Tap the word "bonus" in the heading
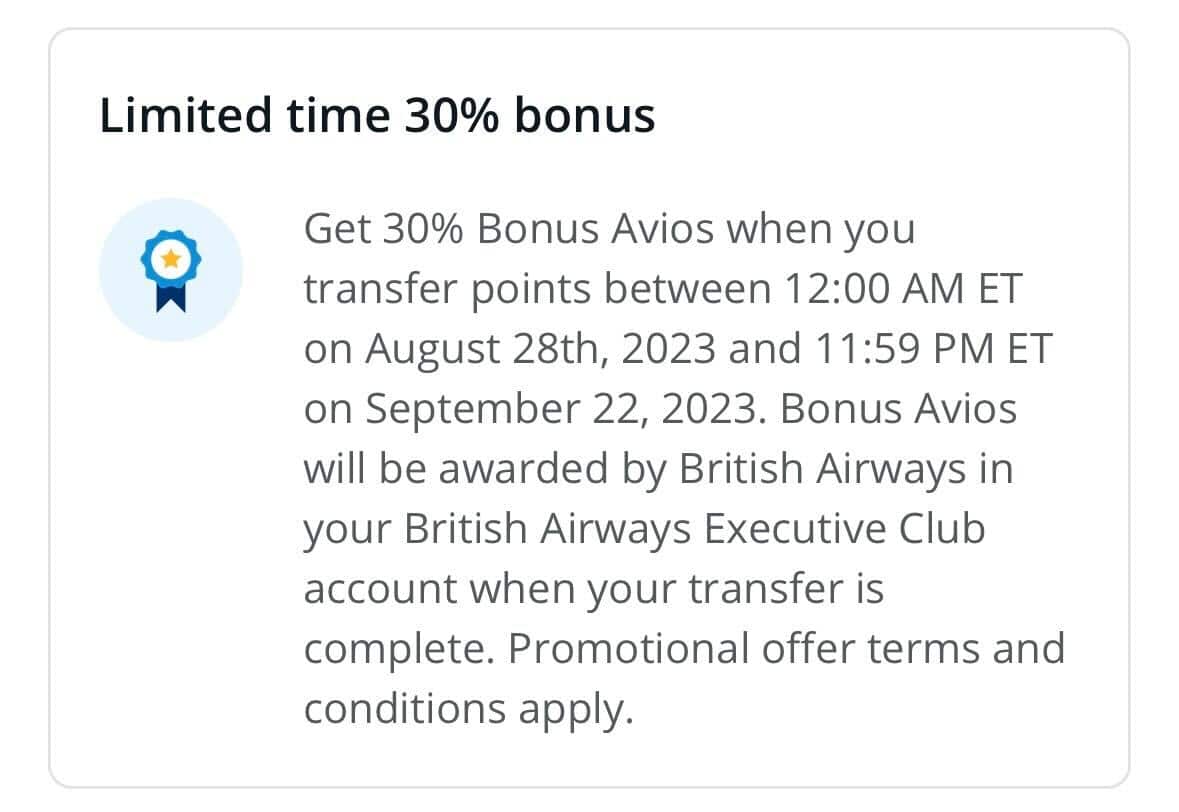The height and width of the screenshot is (812, 1179). coord(584,116)
